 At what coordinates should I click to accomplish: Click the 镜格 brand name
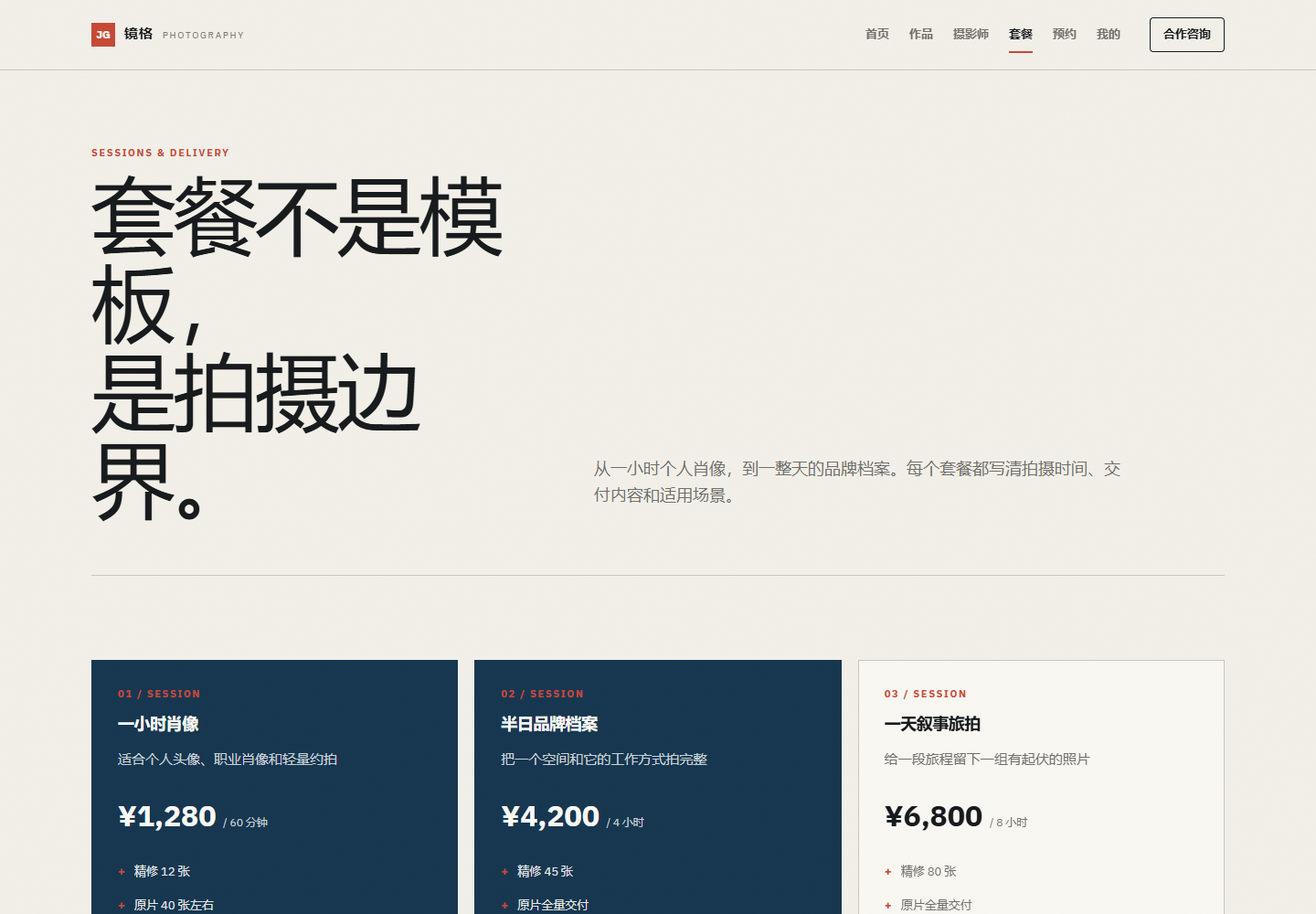click(x=139, y=34)
